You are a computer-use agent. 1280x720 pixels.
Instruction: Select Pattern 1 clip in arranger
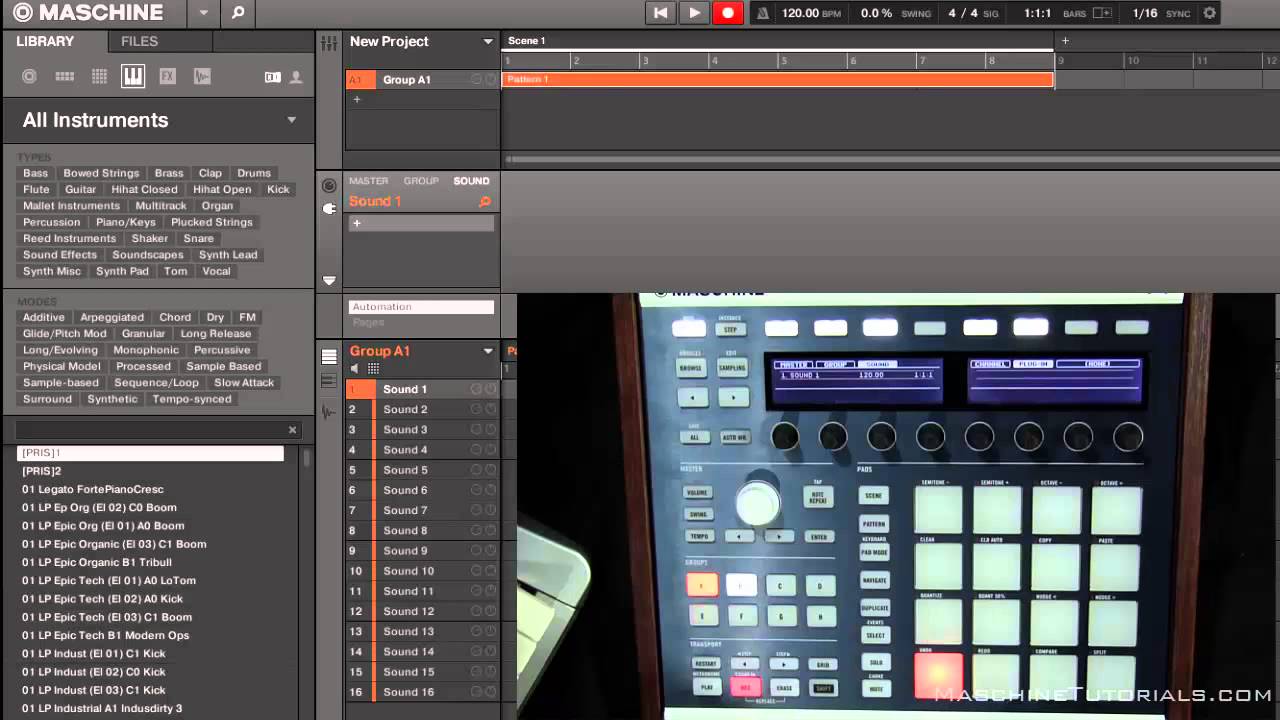(778, 79)
